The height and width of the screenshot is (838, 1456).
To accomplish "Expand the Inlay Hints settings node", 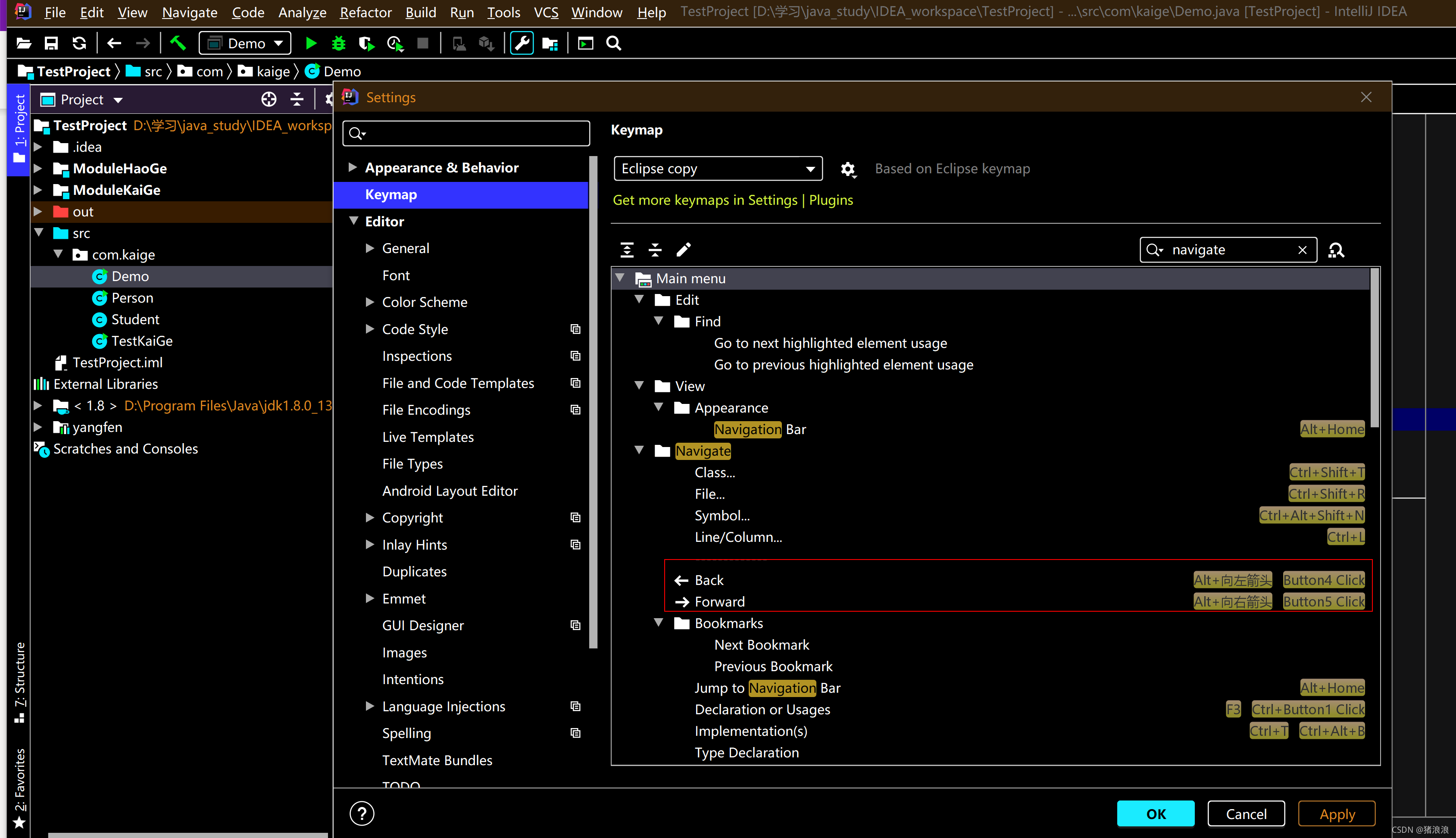I will coord(369,544).
